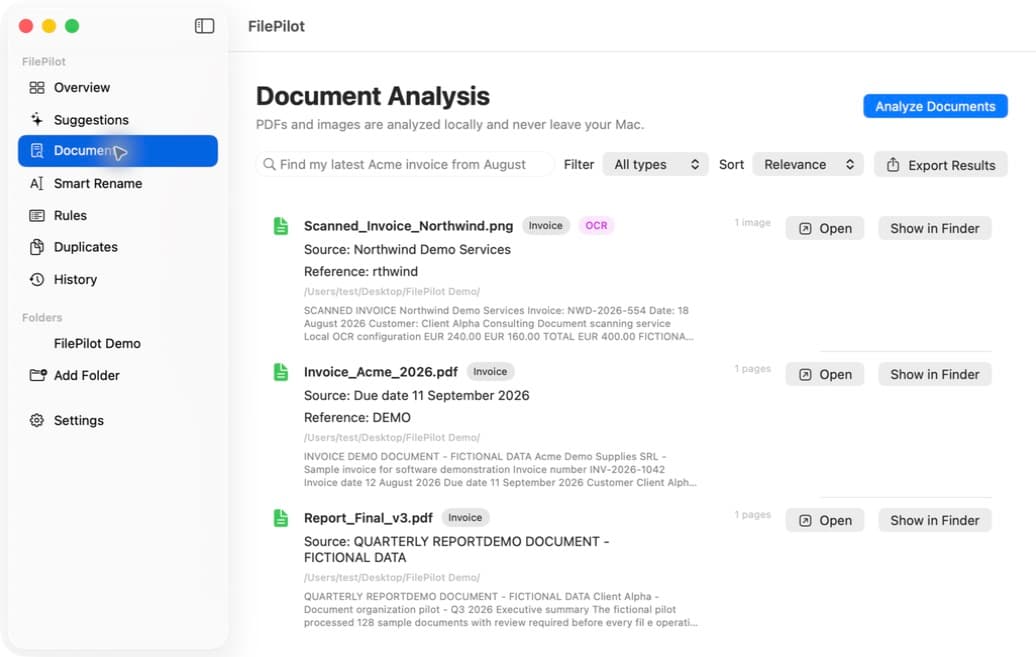Click Invoice tag on Scanned_Invoice_Northwind.png
The image size is (1036, 657).
point(546,225)
